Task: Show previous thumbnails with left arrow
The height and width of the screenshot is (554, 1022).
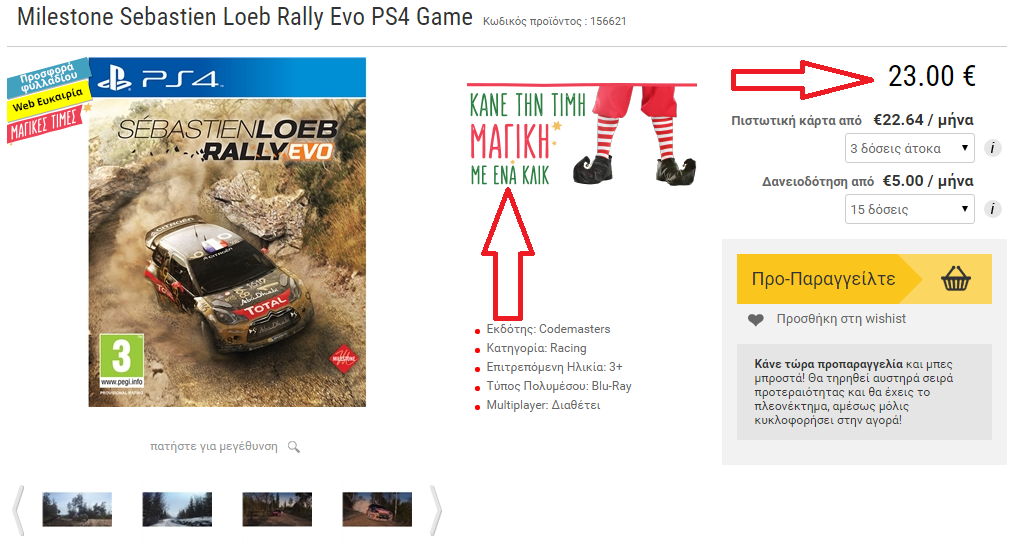Action: 19,510
